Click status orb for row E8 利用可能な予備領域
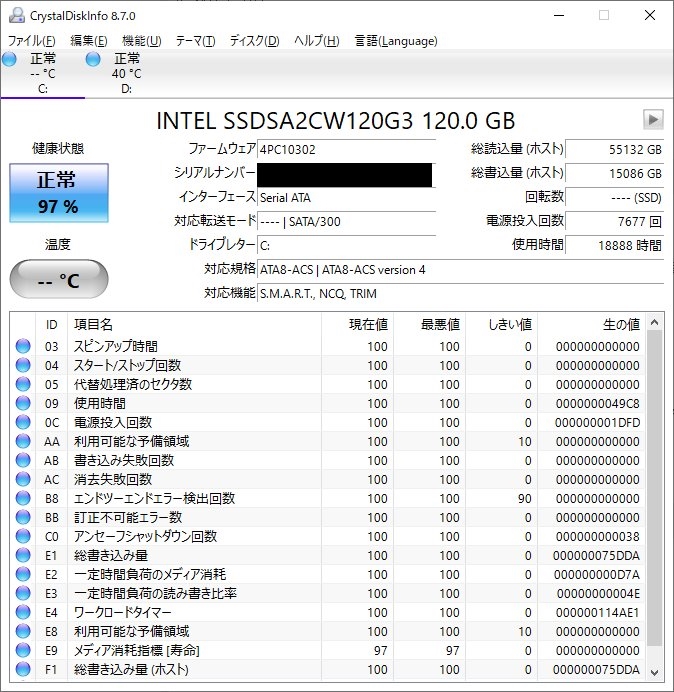The image size is (674, 692). click(x=23, y=631)
